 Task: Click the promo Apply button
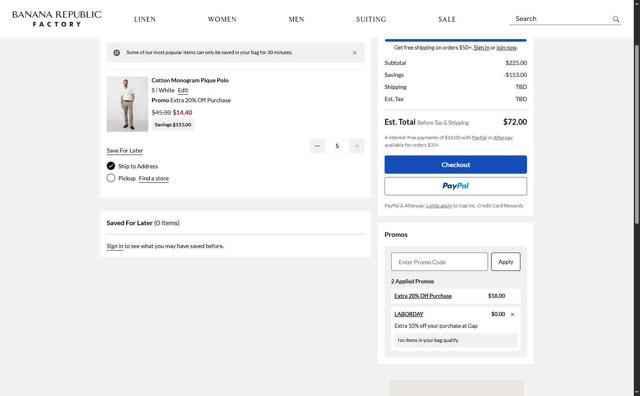[506, 262]
